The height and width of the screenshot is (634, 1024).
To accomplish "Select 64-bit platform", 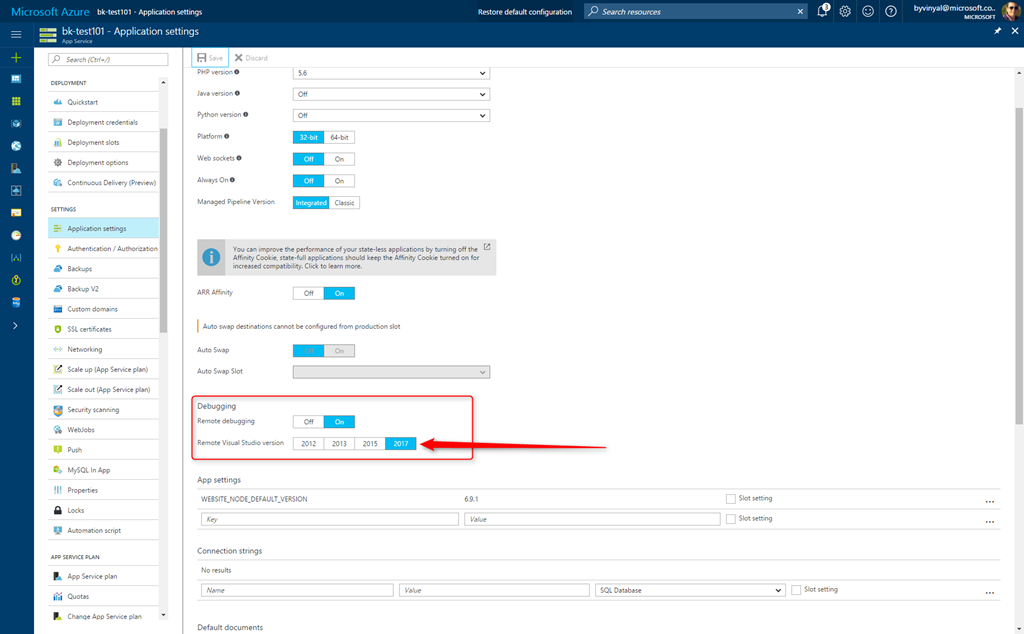I will tap(339, 137).
